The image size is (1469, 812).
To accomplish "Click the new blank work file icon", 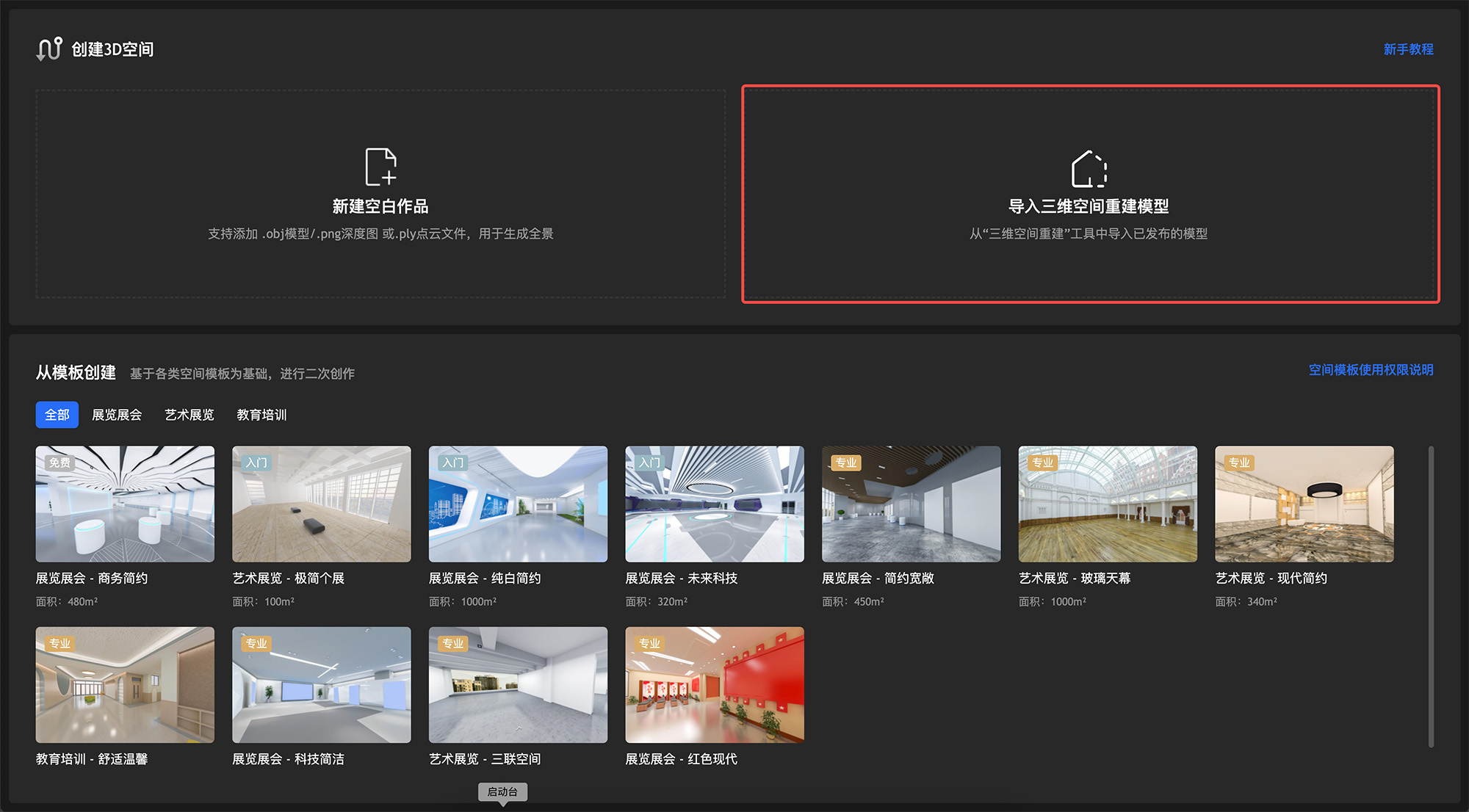I will pos(380,167).
